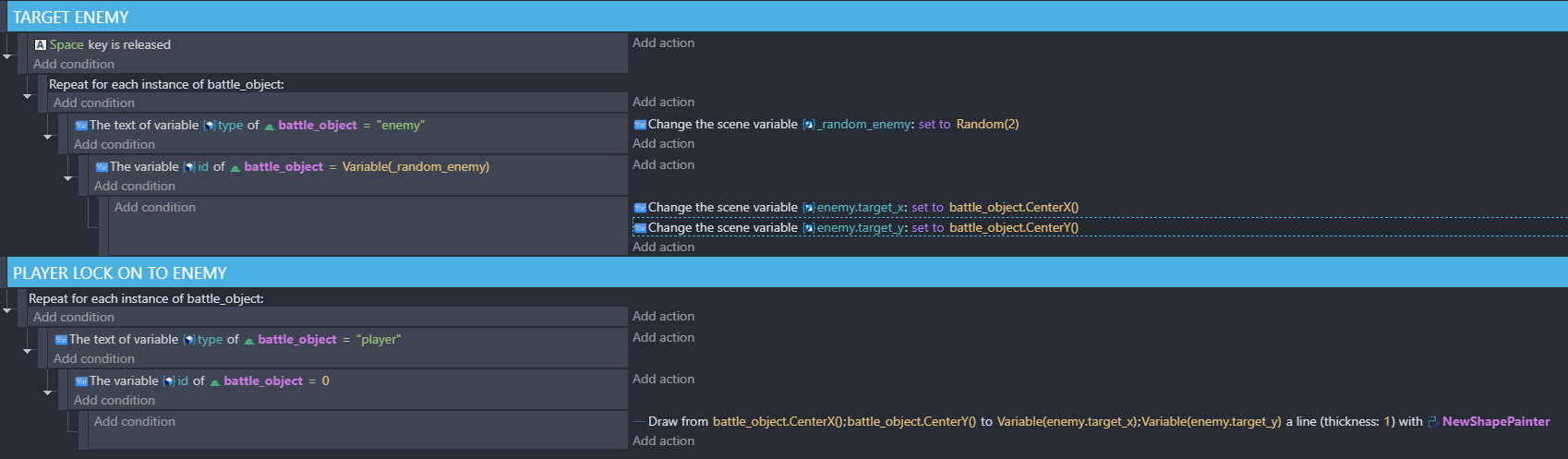Add action to id equals Variable(_random_enemy) event
Screen dimensions: 1568x459
(663, 164)
